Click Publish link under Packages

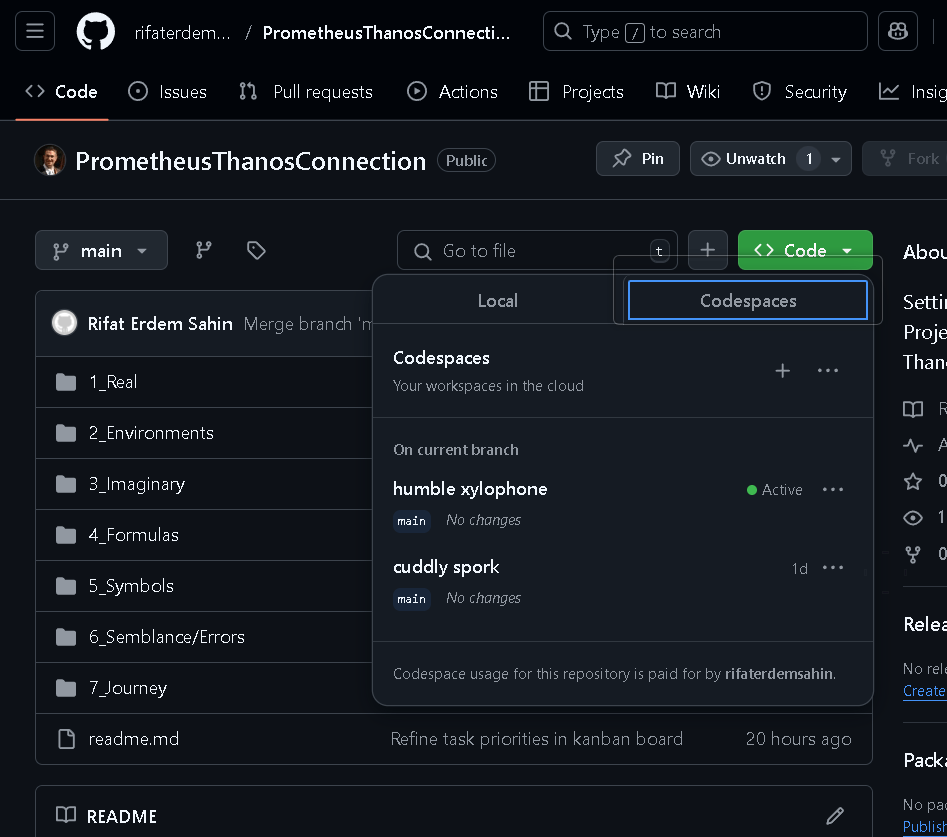925,826
